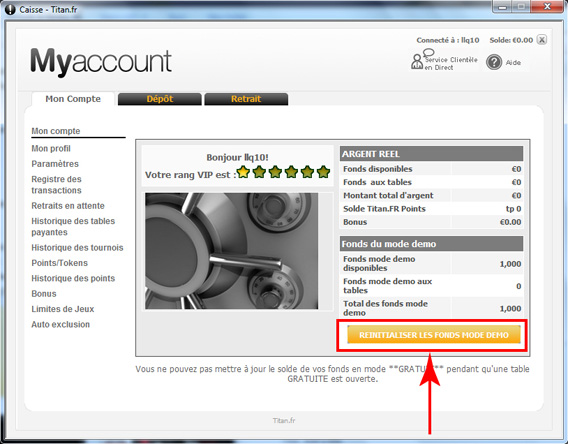
Task: Click the Titan.fr footer text
Action: [284, 420]
